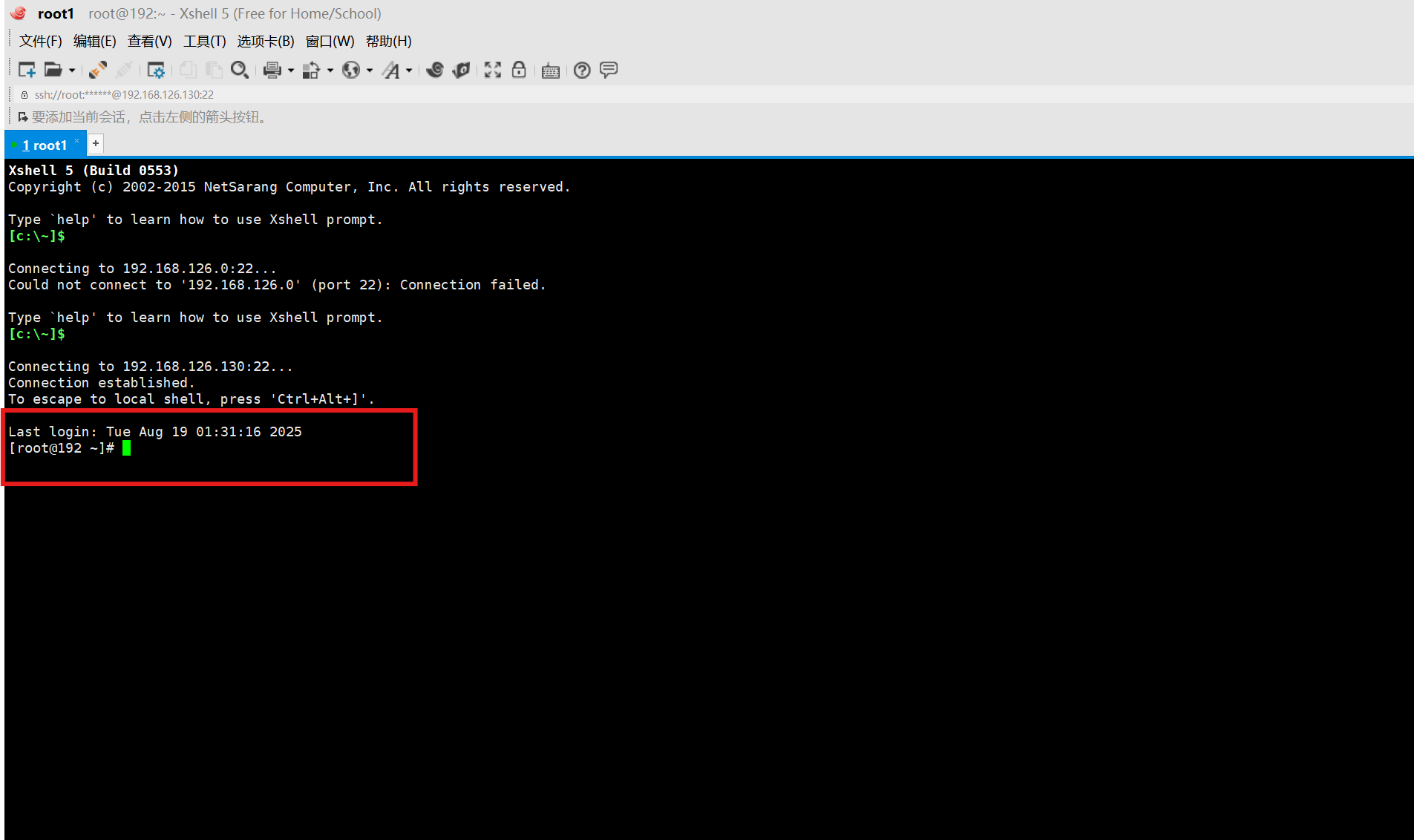
Task: Click the 'To escape to local shell' line
Action: (192, 399)
